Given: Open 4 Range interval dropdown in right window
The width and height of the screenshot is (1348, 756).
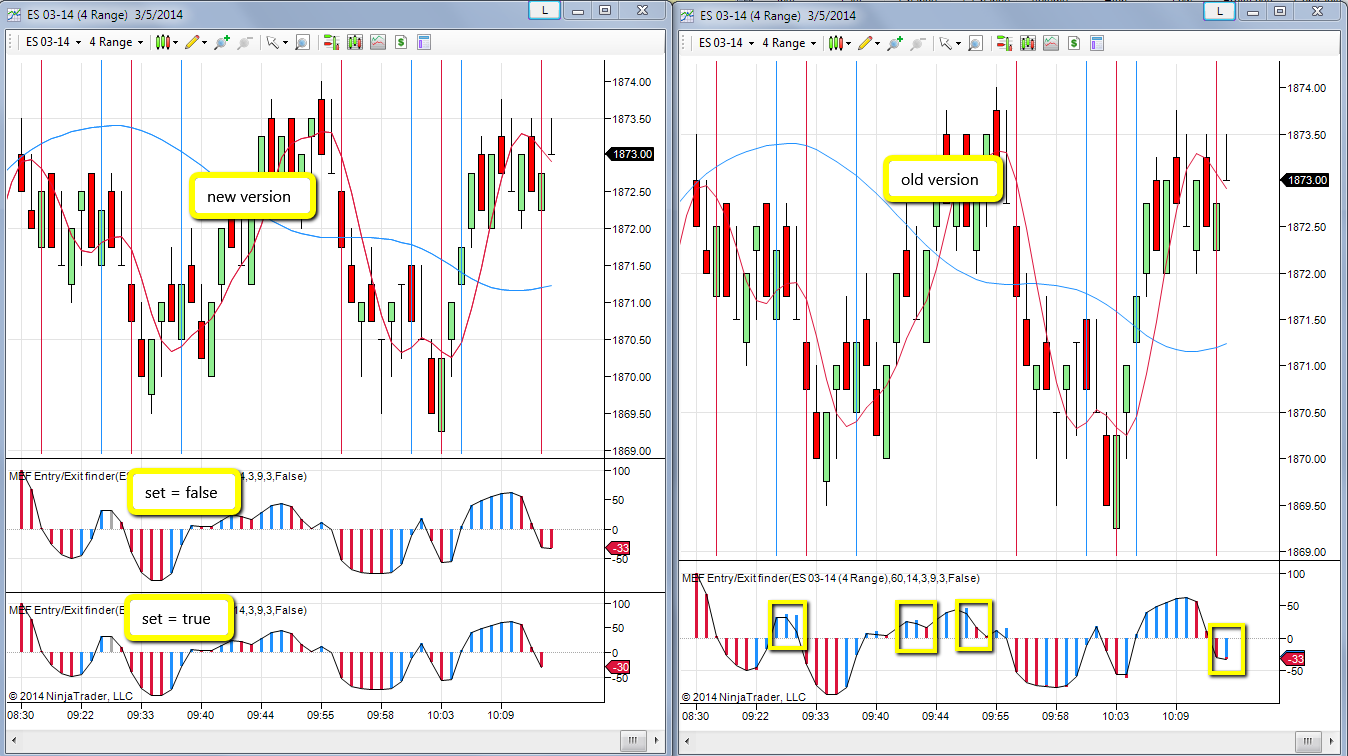Looking at the screenshot, I should click(x=789, y=43).
